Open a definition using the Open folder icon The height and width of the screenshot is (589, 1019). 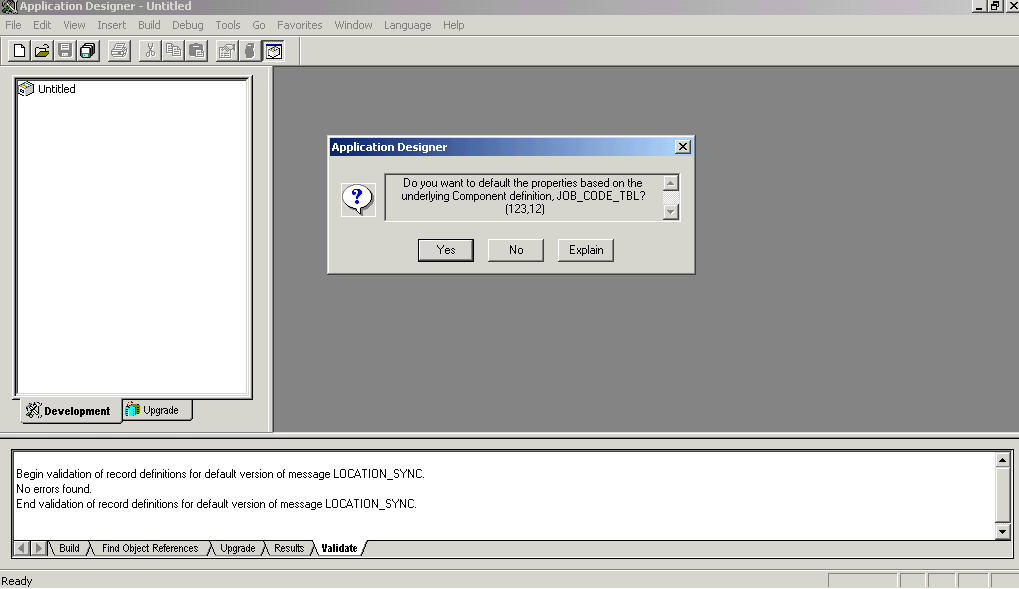point(41,50)
